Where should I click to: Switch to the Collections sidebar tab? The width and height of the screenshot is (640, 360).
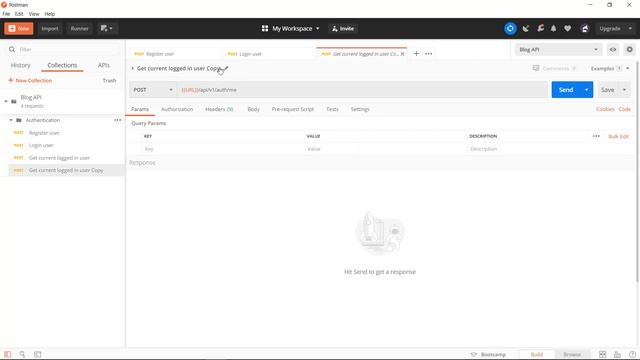tap(62, 65)
